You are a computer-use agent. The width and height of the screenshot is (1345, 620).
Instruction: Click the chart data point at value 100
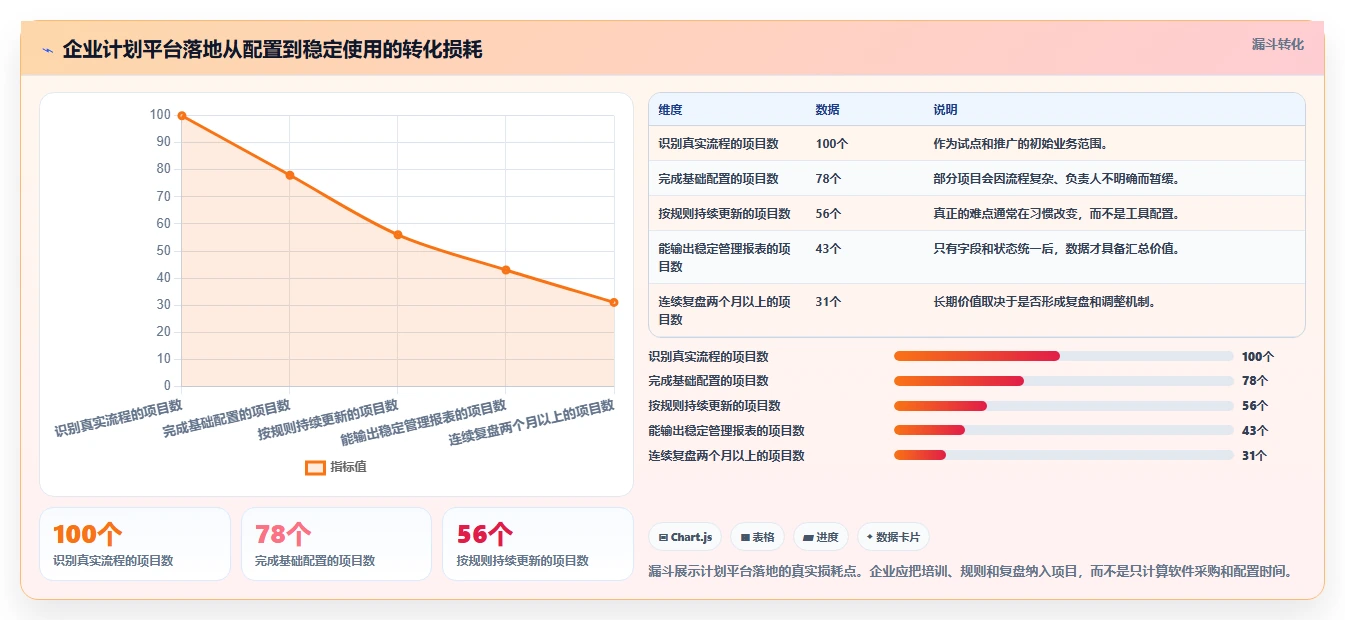pos(182,115)
